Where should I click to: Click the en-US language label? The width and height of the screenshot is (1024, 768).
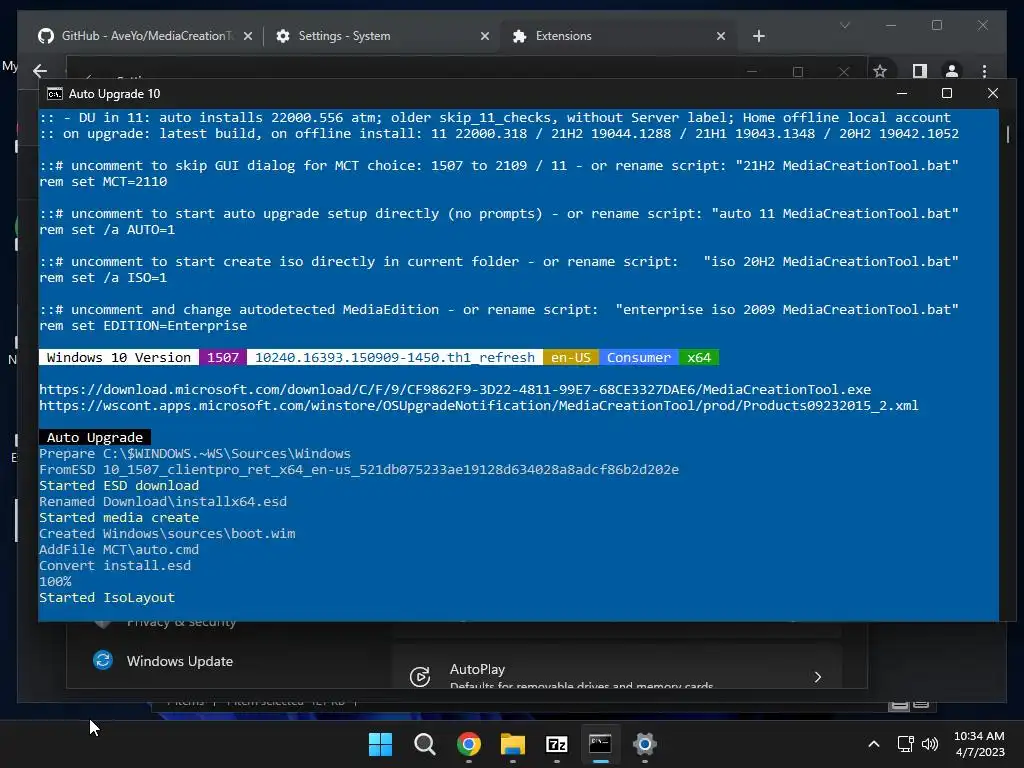point(570,357)
